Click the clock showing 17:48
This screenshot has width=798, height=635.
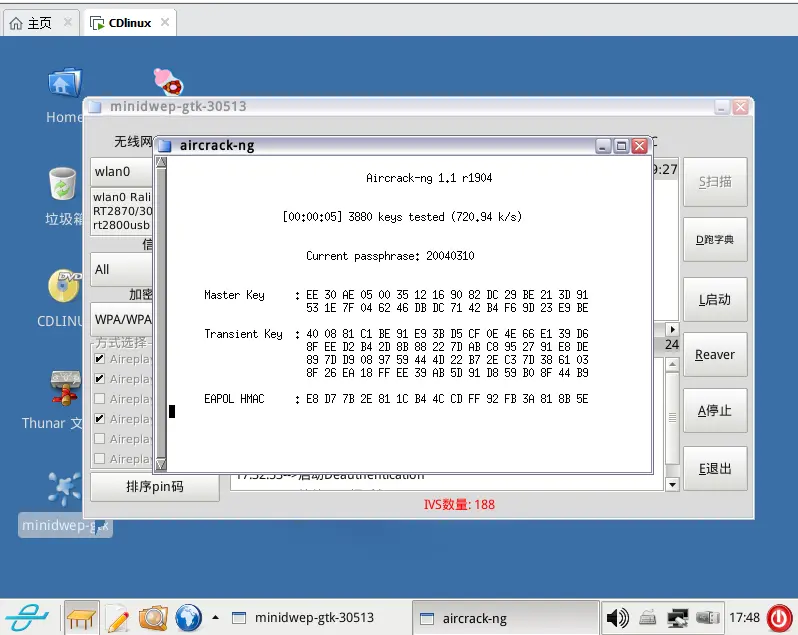pos(744,618)
